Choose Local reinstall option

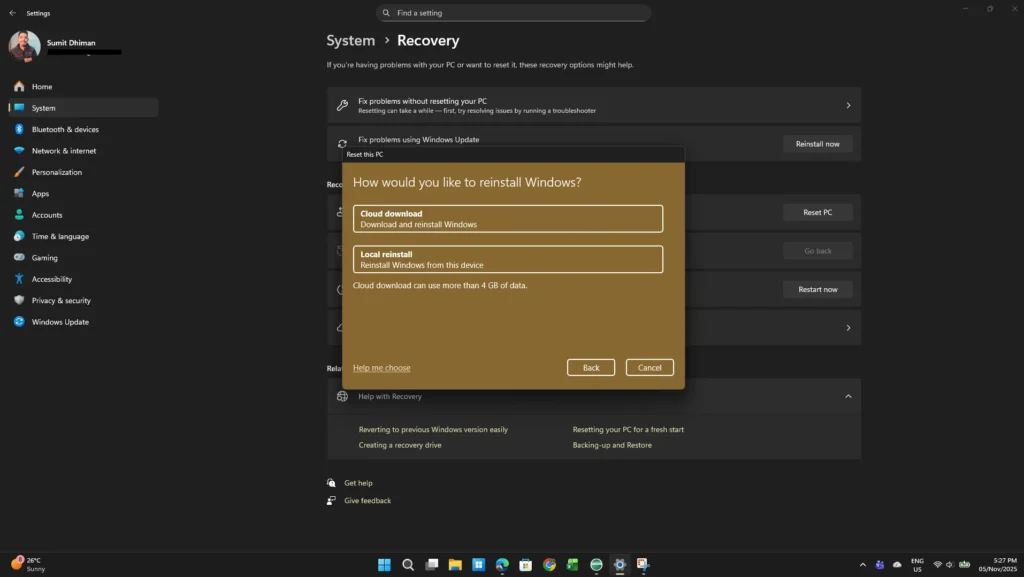(x=507, y=259)
